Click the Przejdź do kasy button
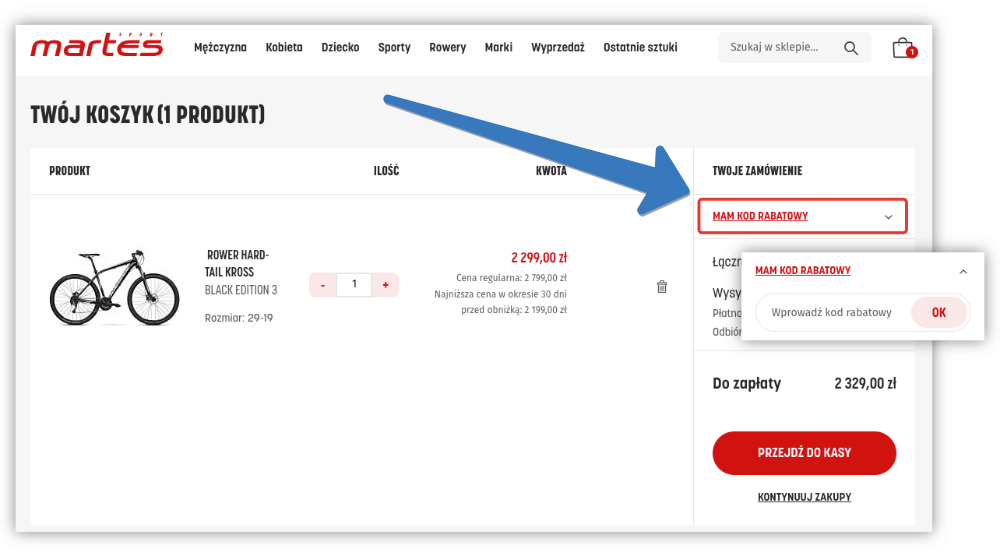 pos(804,453)
